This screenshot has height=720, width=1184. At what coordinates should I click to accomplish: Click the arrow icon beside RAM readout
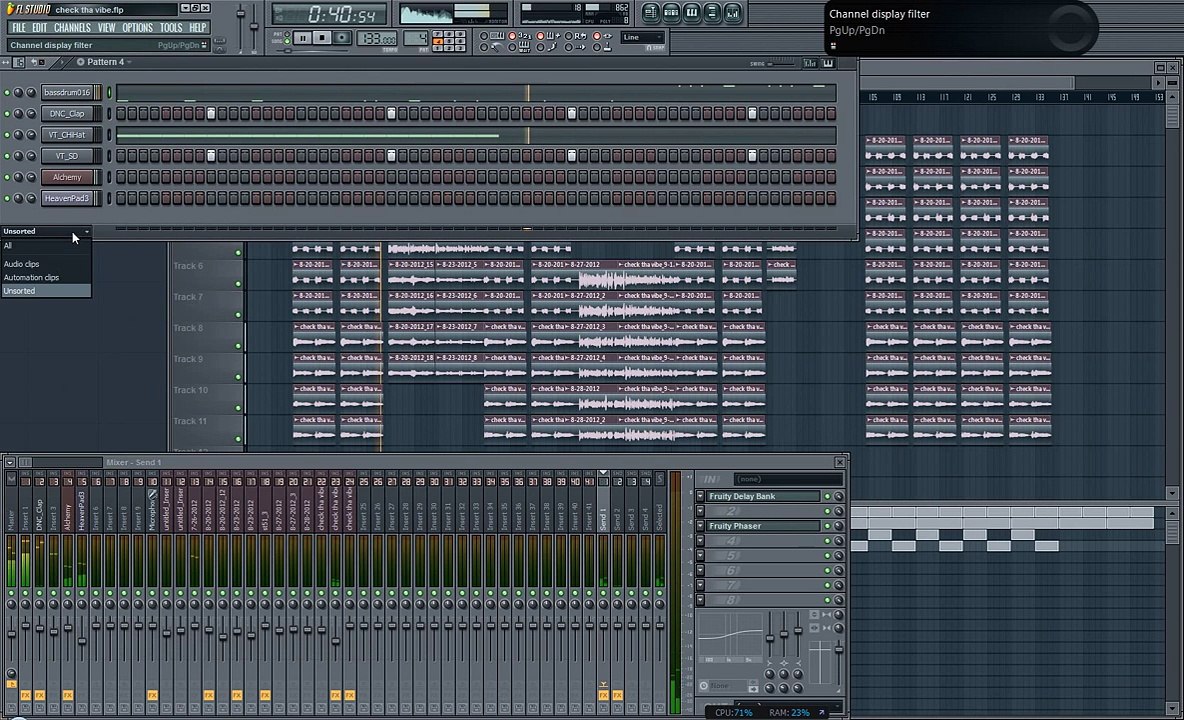pyautogui.click(x=822, y=712)
